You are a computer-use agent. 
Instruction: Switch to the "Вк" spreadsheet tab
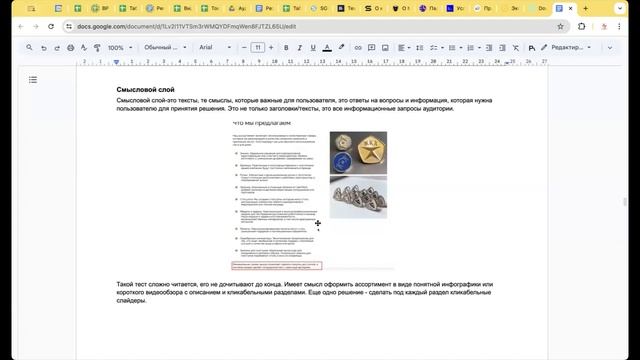[182, 8]
